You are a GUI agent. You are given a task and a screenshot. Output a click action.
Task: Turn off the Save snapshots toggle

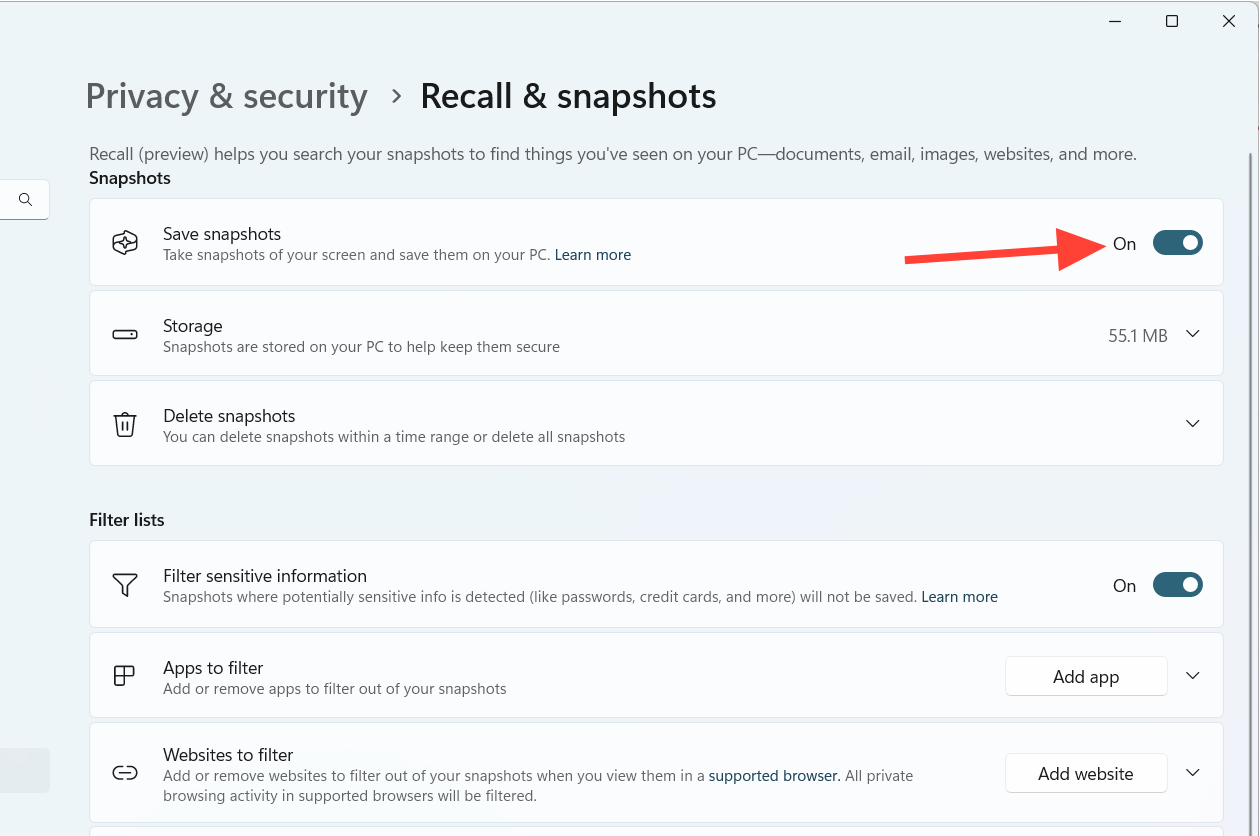pos(1177,243)
